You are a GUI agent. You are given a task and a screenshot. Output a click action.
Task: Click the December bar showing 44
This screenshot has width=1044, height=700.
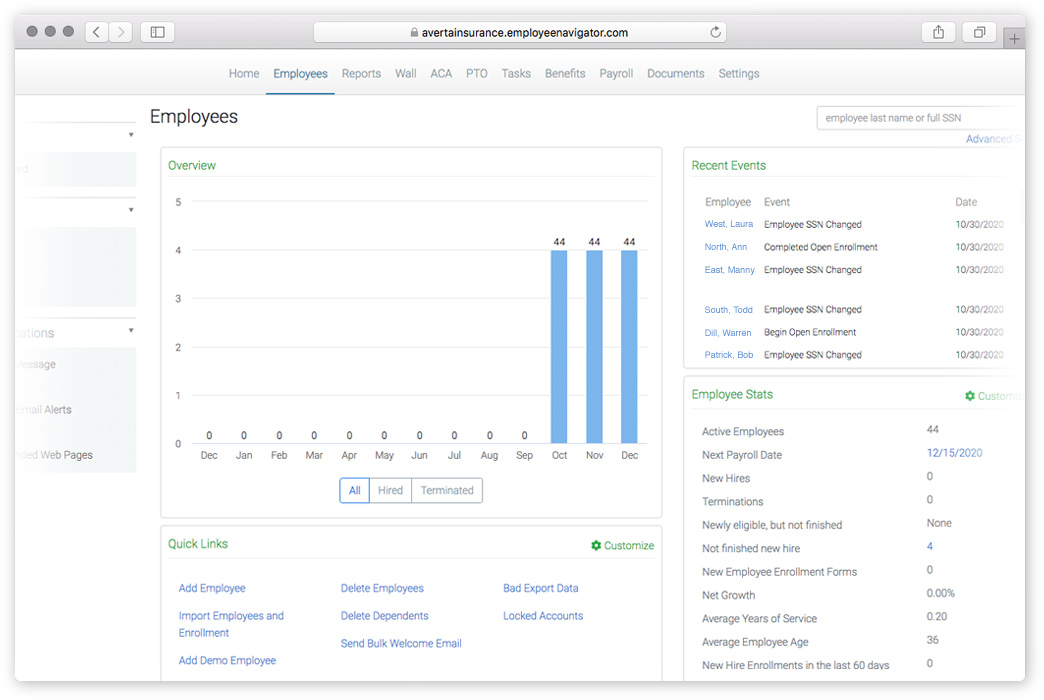tap(629, 346)
